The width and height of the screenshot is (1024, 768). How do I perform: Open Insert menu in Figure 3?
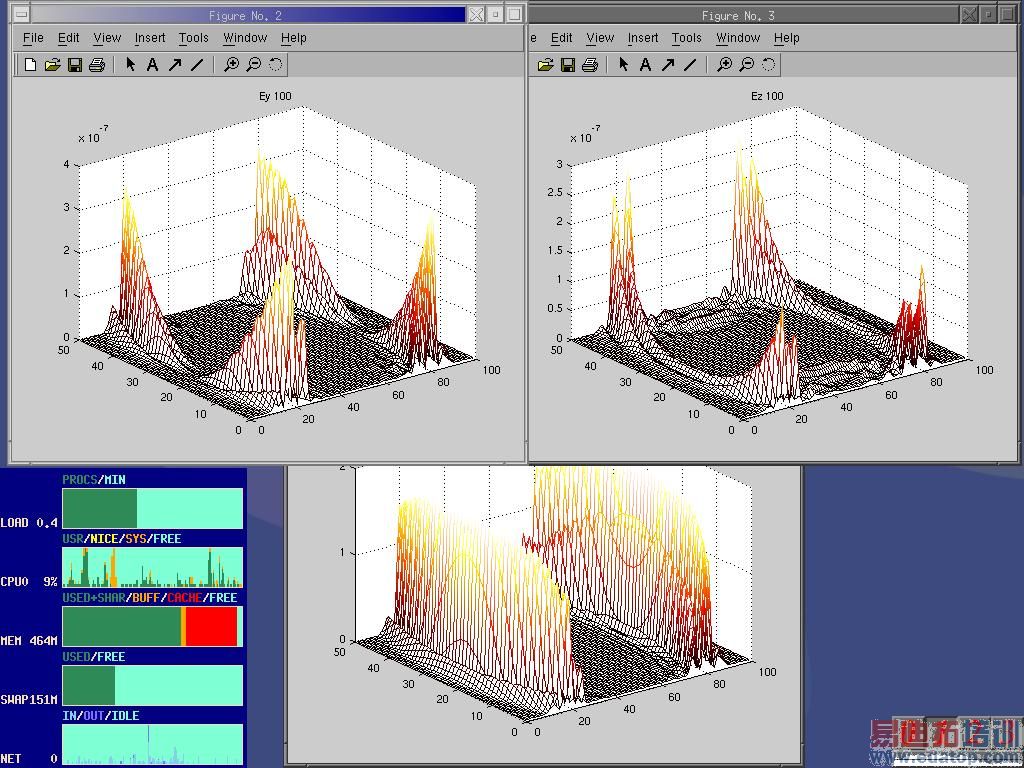(x=643, y=38)
